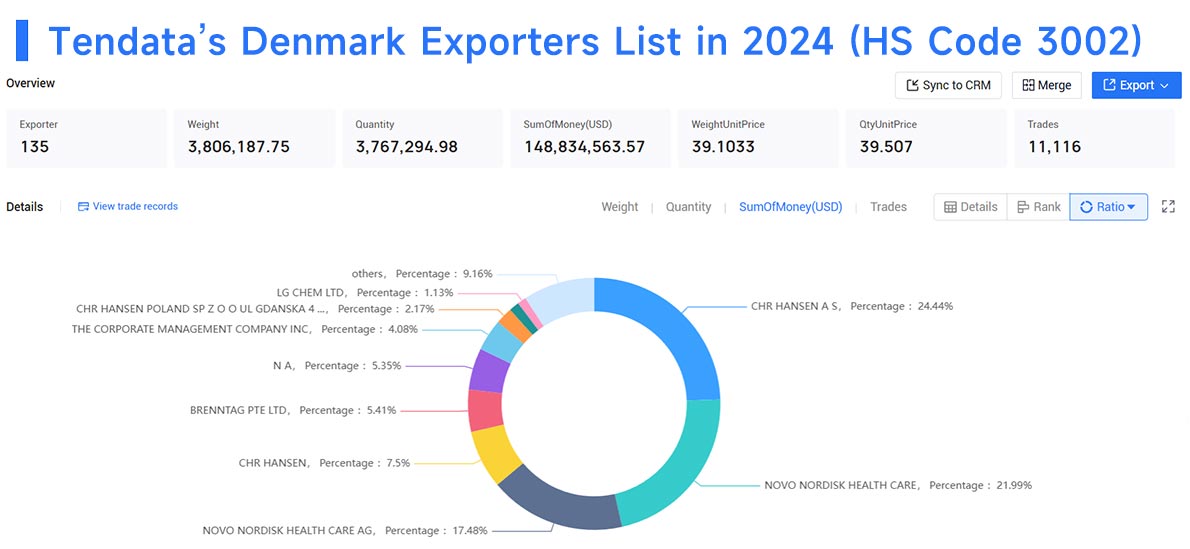Click the LG CHEM LTD 1.13% label
The height and width of the screenshot is (549, 1190).
tap(364, 292)
